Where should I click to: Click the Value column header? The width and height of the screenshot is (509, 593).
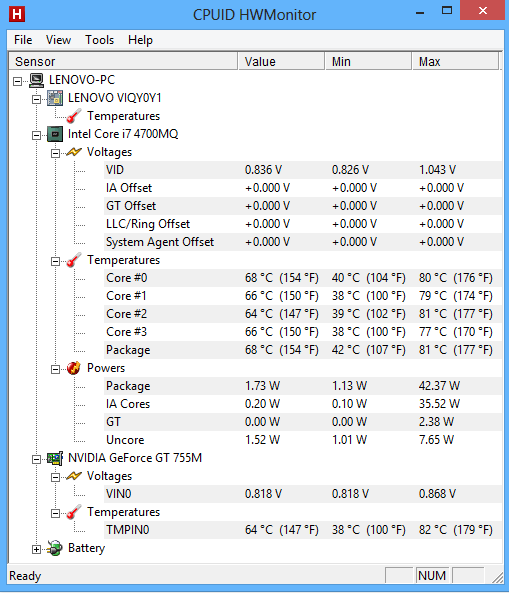[281, 61]
